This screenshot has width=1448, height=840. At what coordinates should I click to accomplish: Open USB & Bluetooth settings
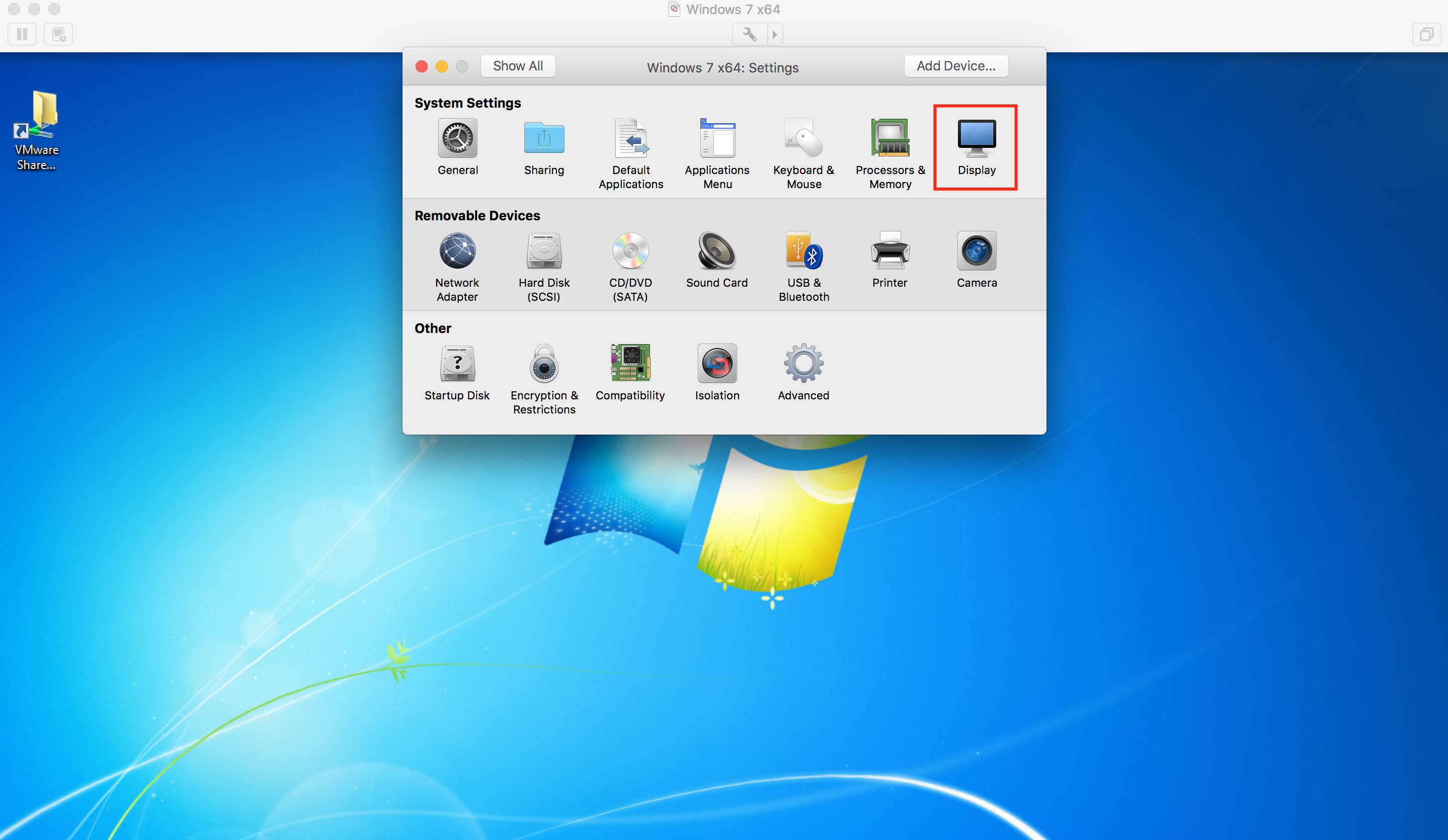point(803,251)
